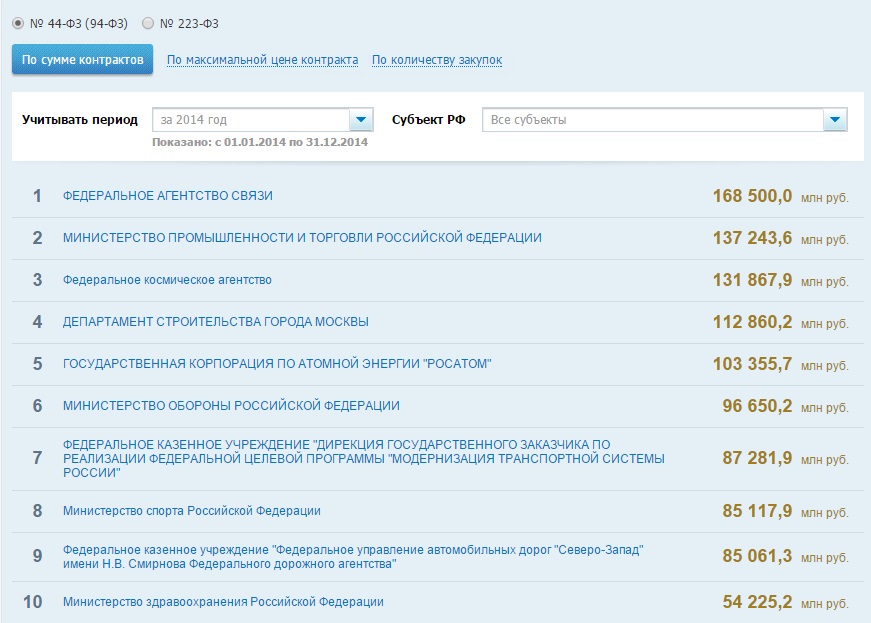This screenshot has width=871, height=623.
Task: Open ФЕДЕРАЛЬНОЕ АГЕНТСТВО СВЯЗИ link
Action: 168,195
